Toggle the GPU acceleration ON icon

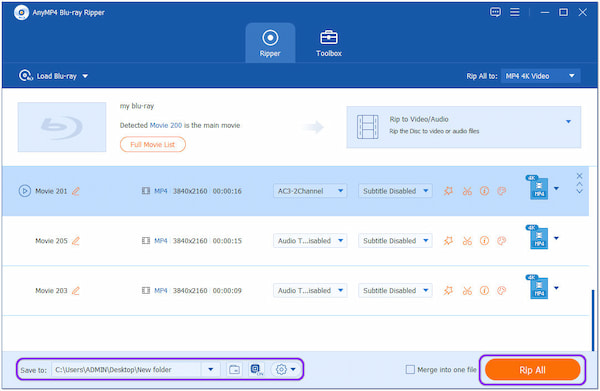pyautogui.click(x=256, y=370)
